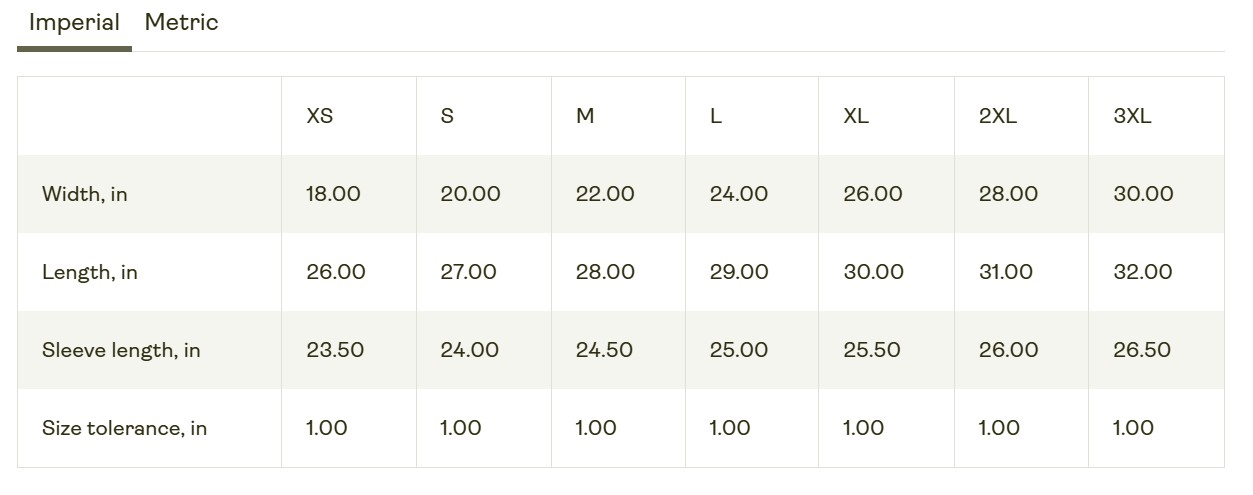This screenshot has width=1253, height=495.
Task: Select the L length value 29.00
Action: [x=739, y=272]
